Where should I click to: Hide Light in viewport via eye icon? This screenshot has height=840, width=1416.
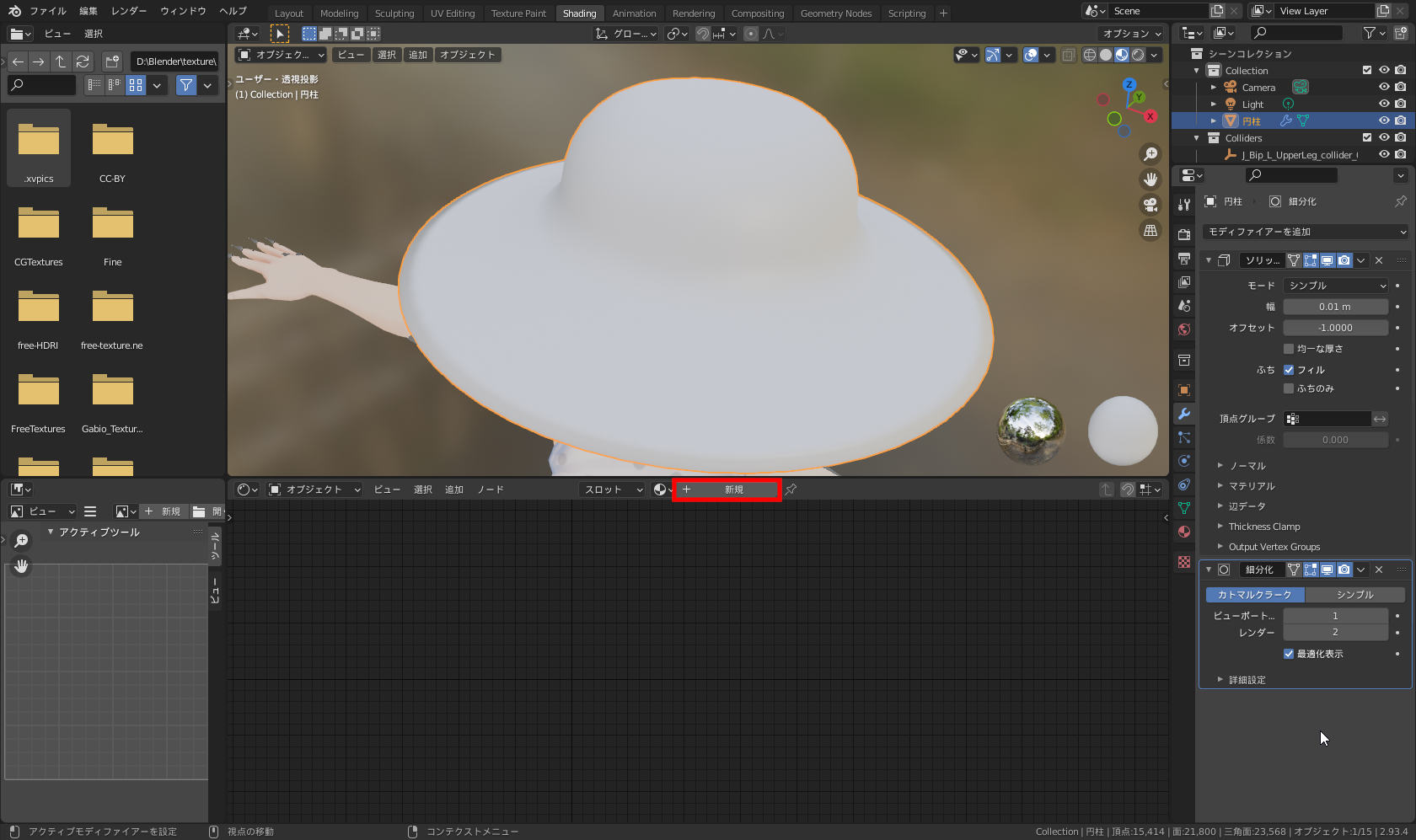click(1384, 104)
